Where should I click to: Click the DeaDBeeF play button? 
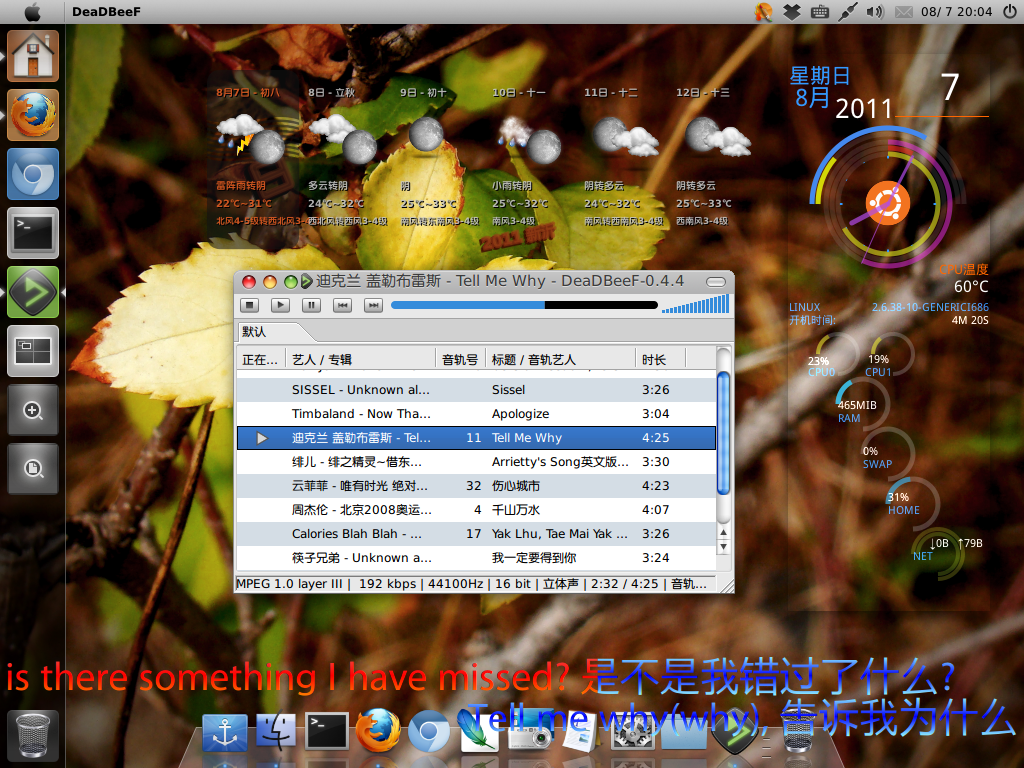coord(280,305)
